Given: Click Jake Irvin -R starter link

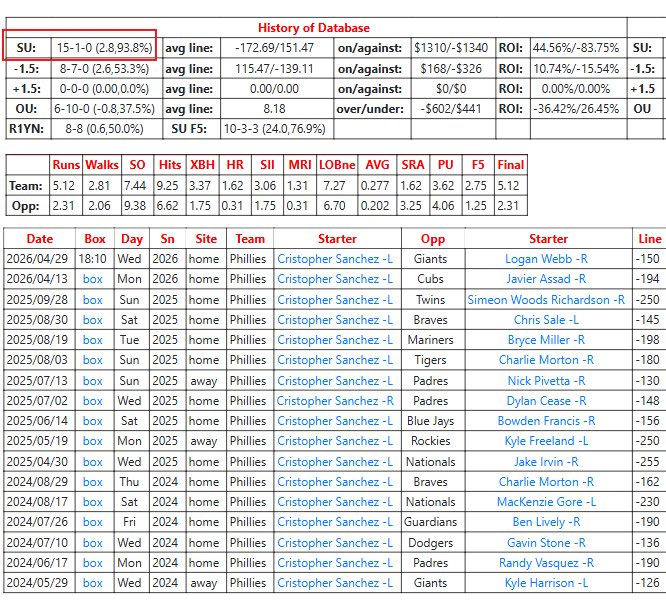Looking at the screenshot, I should pyautogui.click(x=546, y=462).
